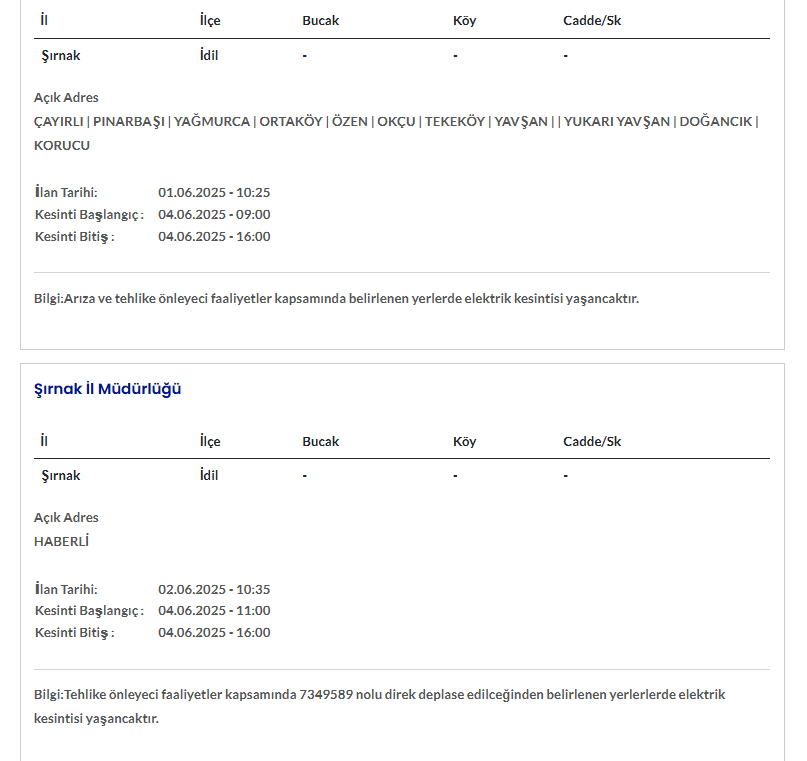Image resolution: width=807 pixels, height=761 pixels.
Task: Click the outage start 04.06.2025 - 11:00
Action: tap(214, 611)
